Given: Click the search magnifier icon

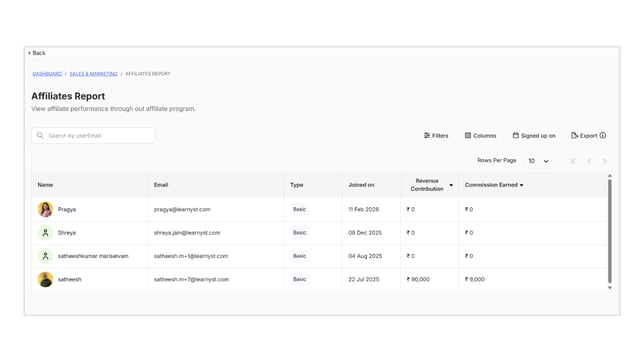Looking at the screenshot, I should 40,135.
